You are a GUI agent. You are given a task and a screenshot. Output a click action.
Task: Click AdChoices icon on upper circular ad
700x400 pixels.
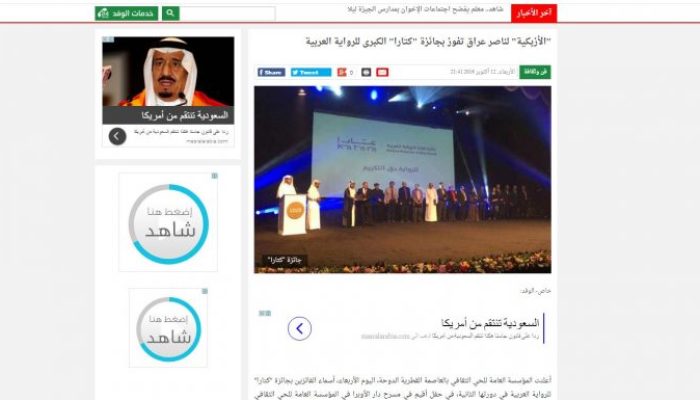[x=214, y=176]
